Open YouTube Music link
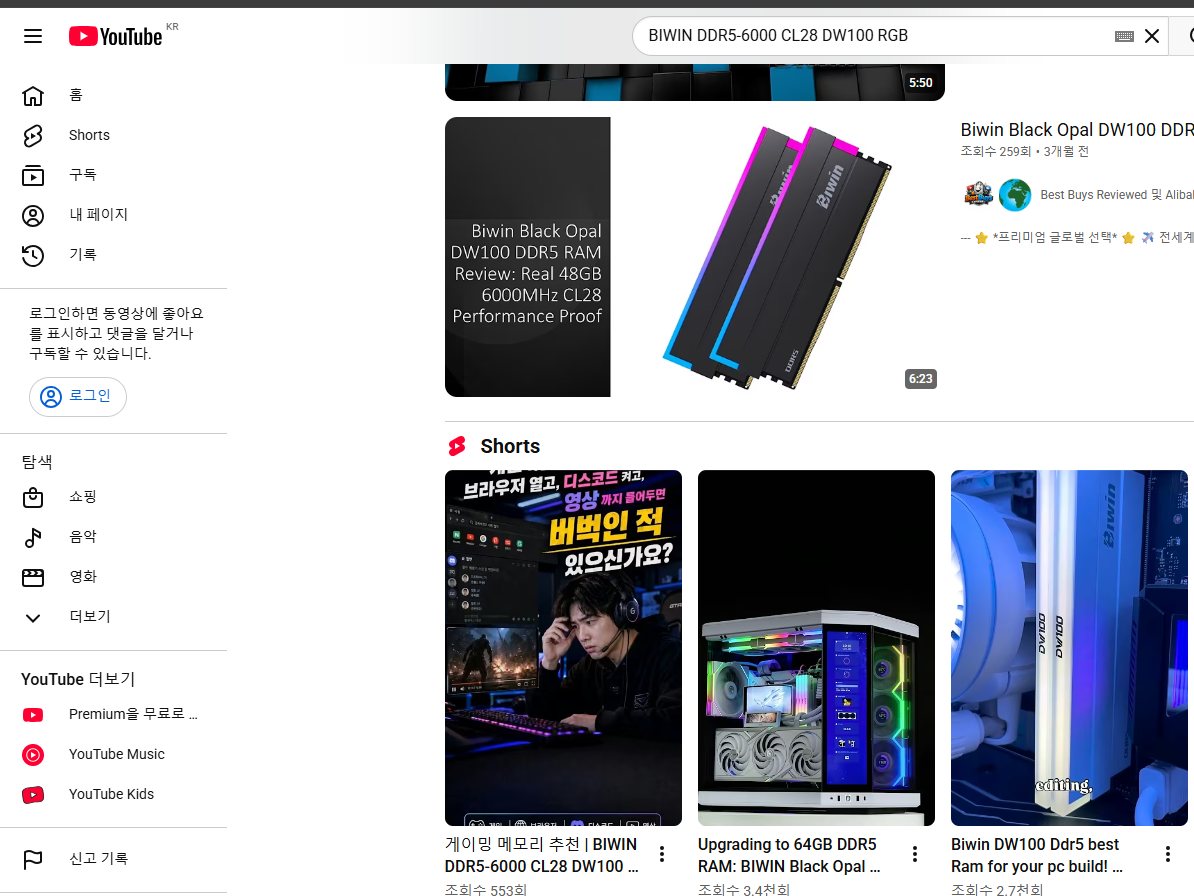Screen dimensions: 1194x896 113,754
